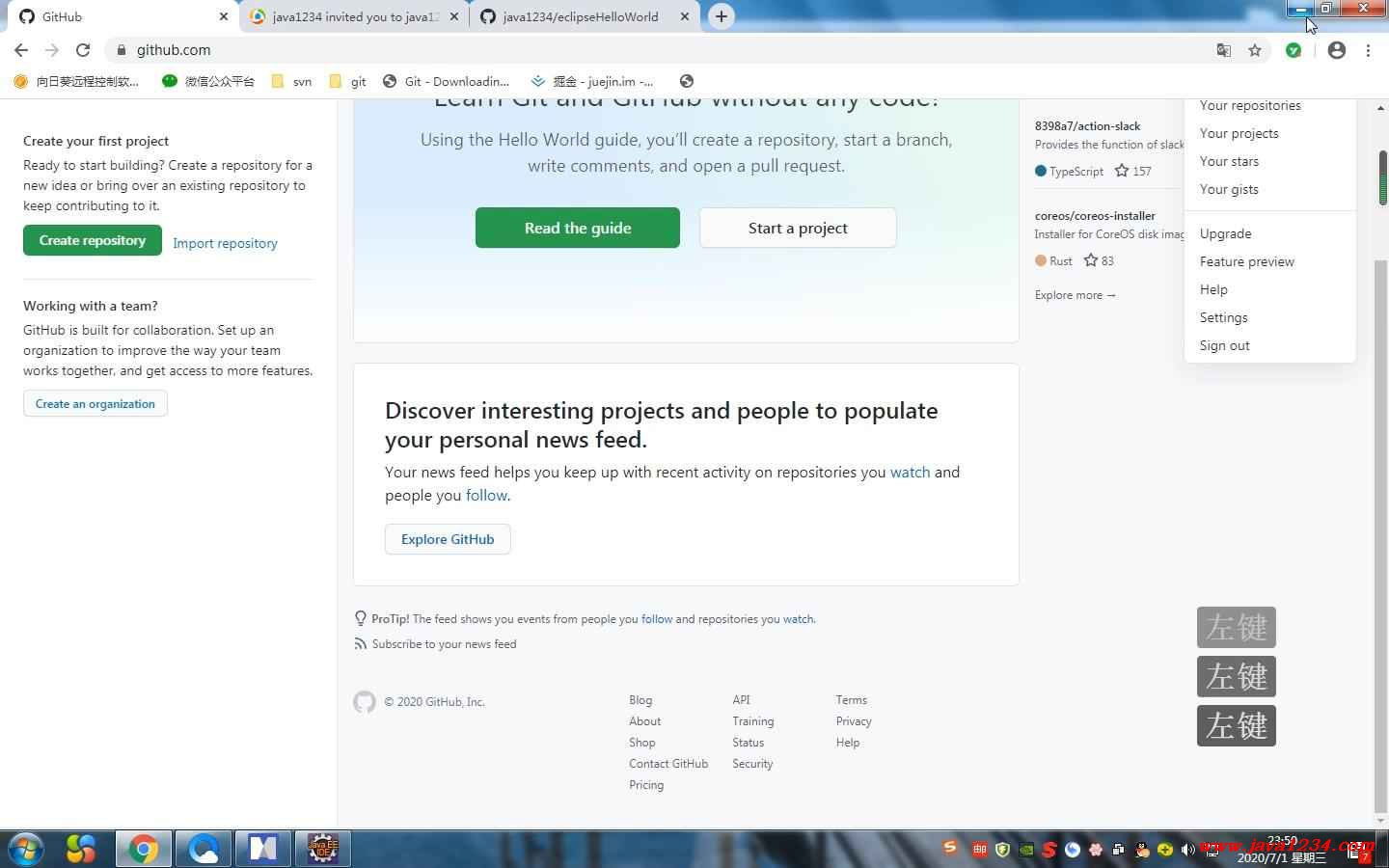Open the svn bookmark folder

(x=291, y=81)
